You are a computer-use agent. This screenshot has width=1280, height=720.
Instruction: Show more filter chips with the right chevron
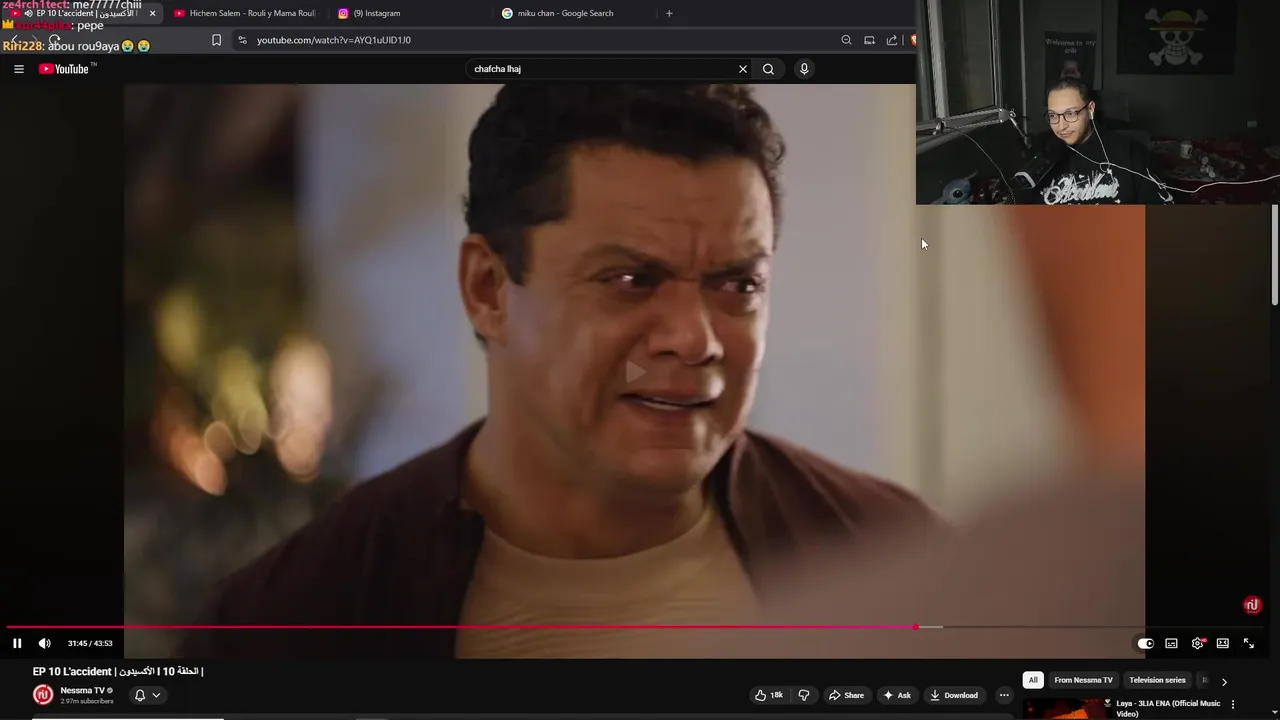[1224, 681]
